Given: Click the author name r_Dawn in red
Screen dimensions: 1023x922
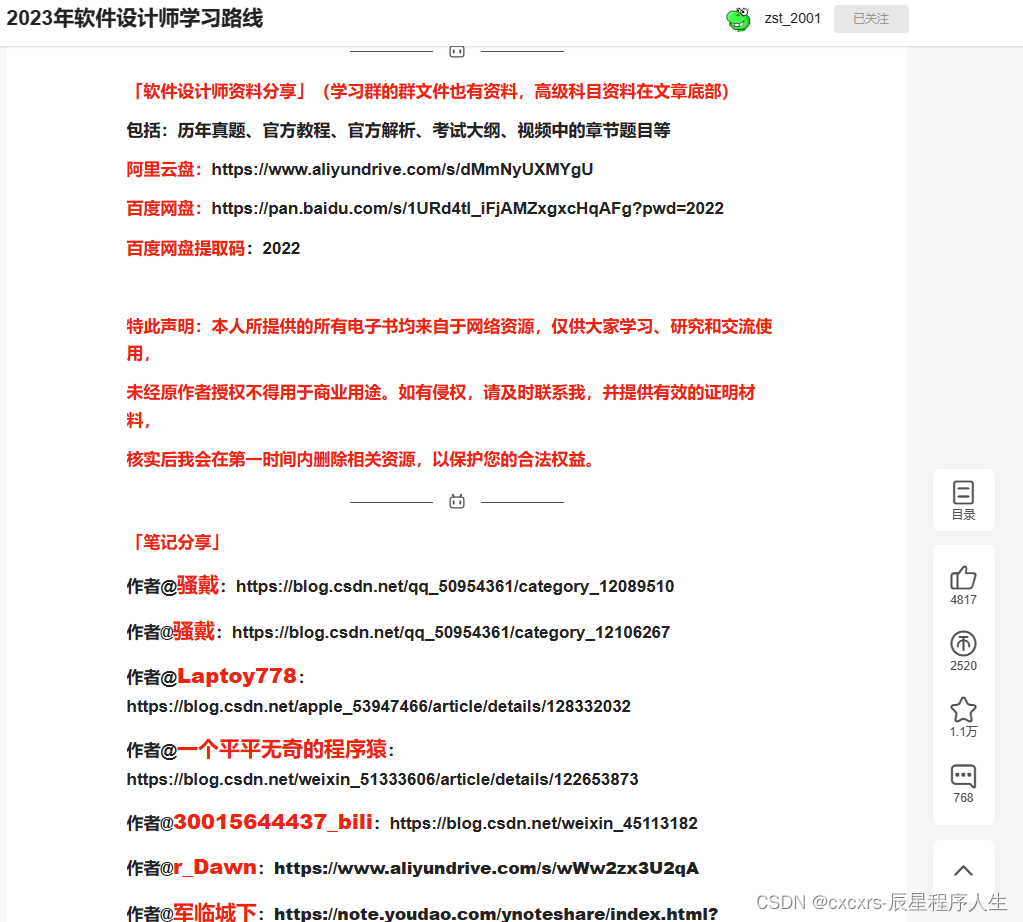Looking at the screenshot, I should [215, 867].
